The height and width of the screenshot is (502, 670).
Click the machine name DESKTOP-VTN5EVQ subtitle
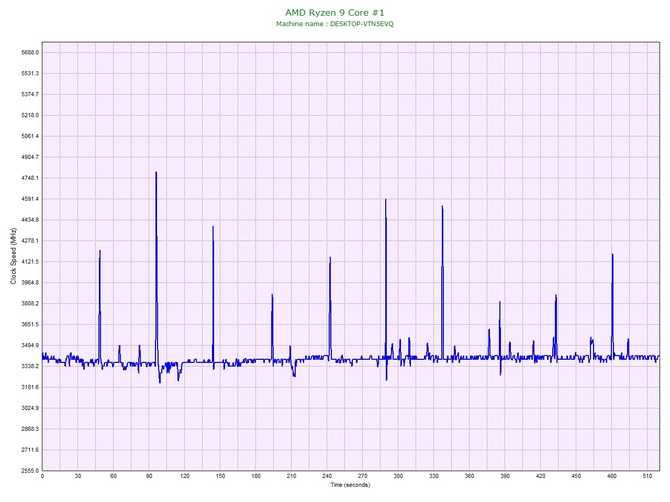[335, 24]
